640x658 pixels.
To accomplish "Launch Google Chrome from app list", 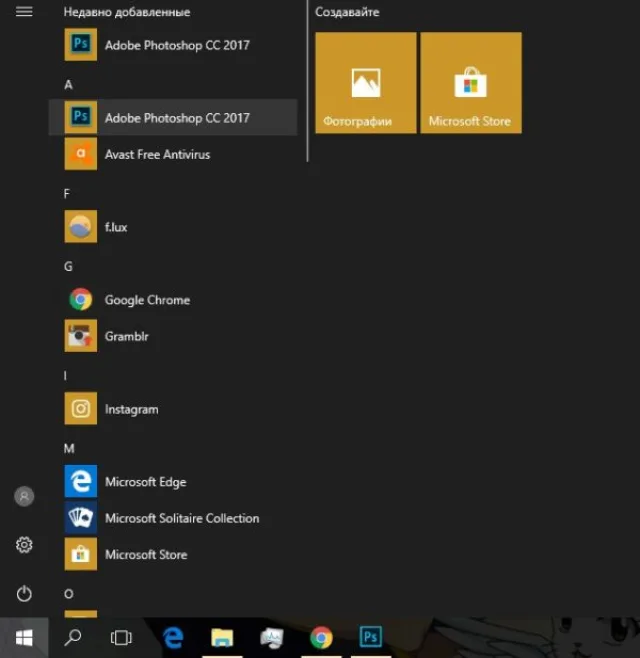I will click(x=173, y=300).
